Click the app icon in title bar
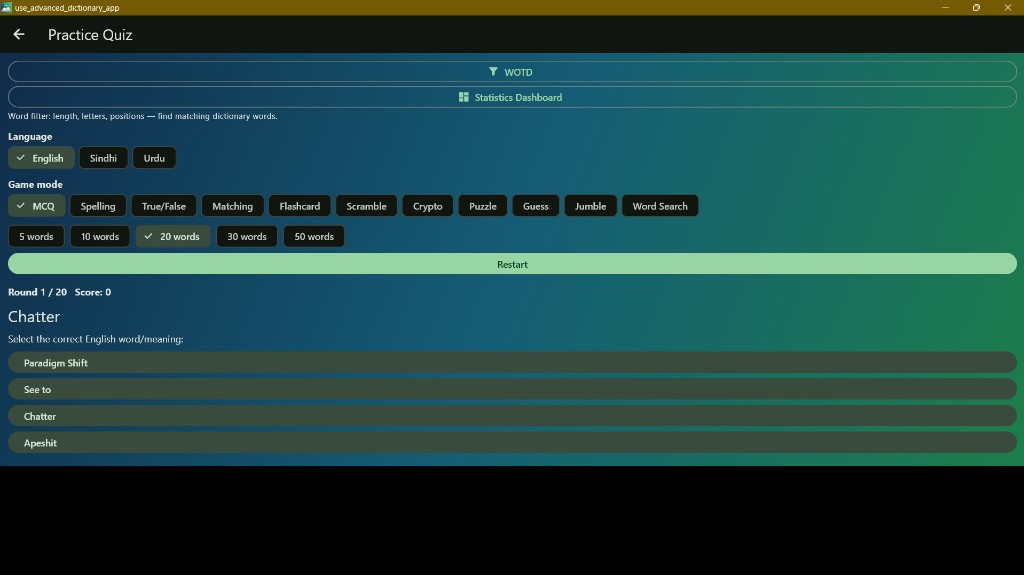Screen dimensions: 1024x575 point(7,7)
